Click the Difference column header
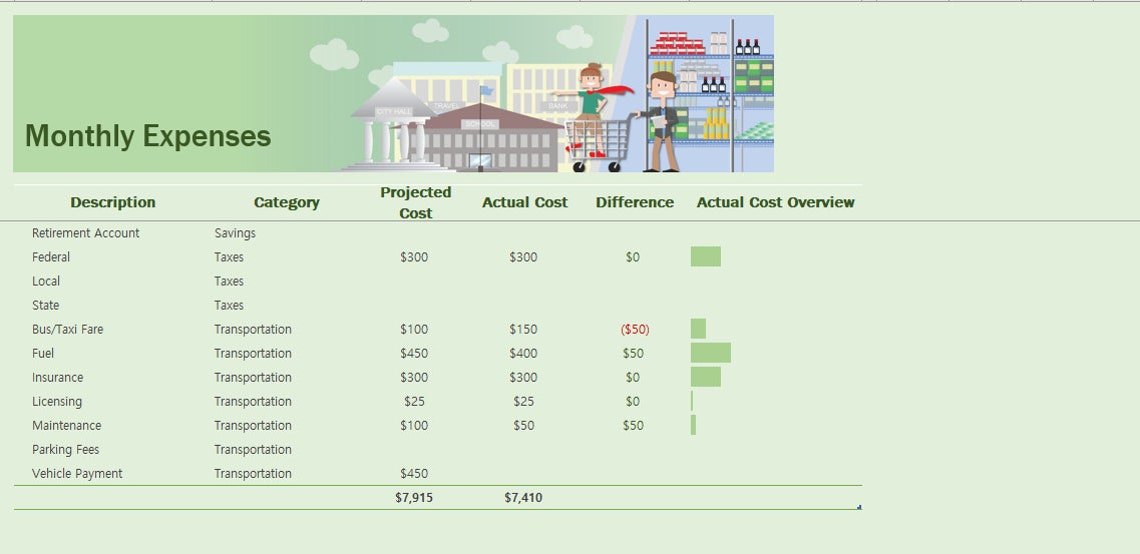The width and height of the screenshot is (1140, 554). [x=635, y=202]
